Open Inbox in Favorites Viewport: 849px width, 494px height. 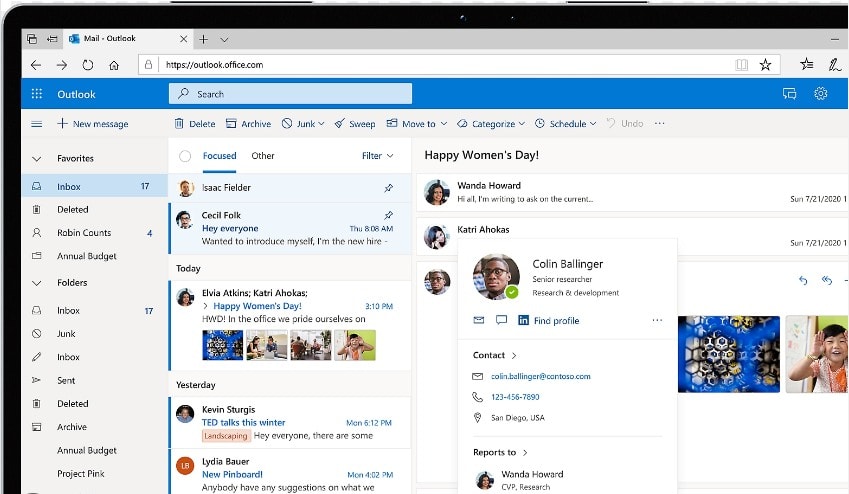95,186
